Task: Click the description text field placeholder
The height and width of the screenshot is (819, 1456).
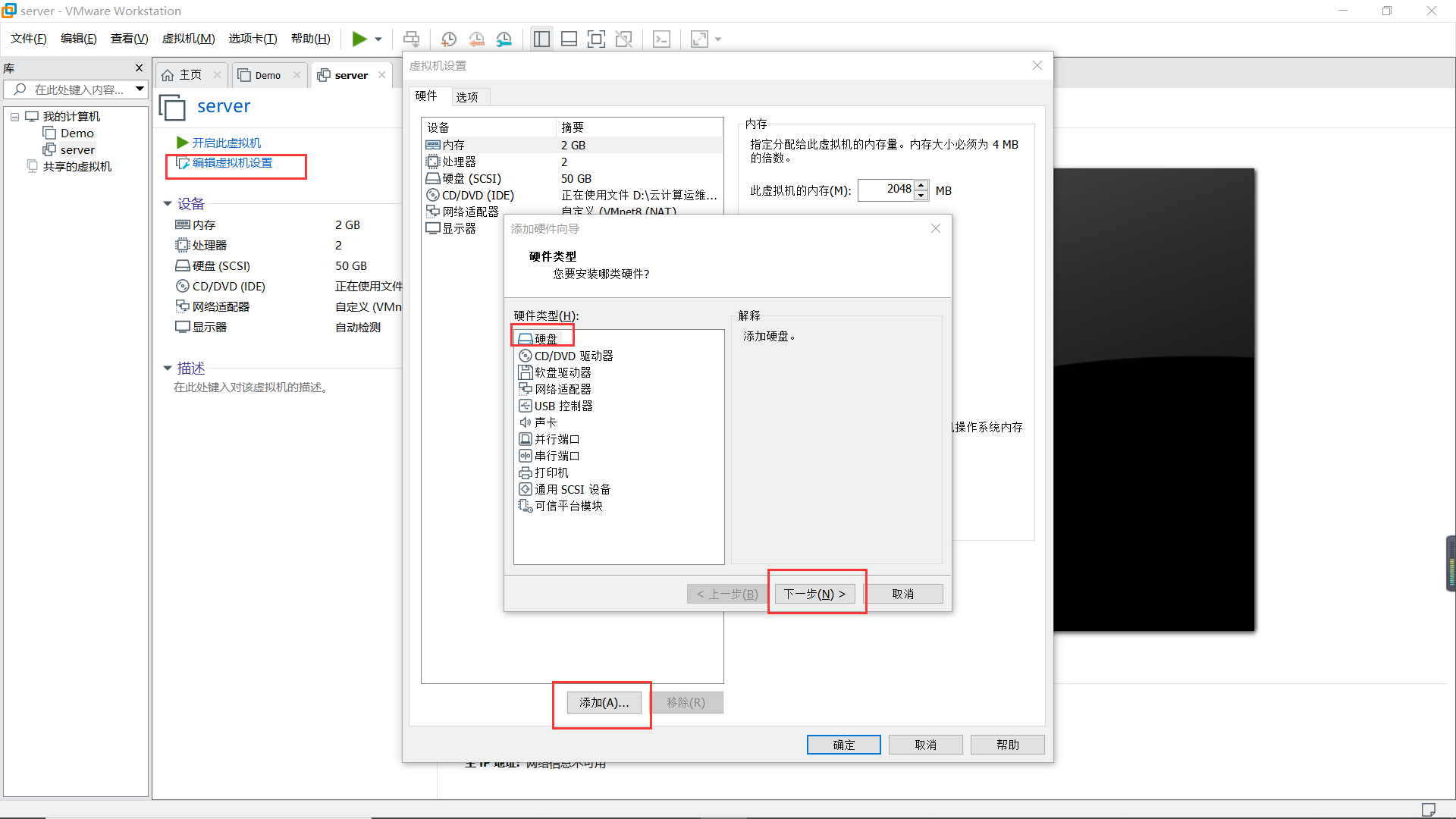Action: [x=252, y=388]
